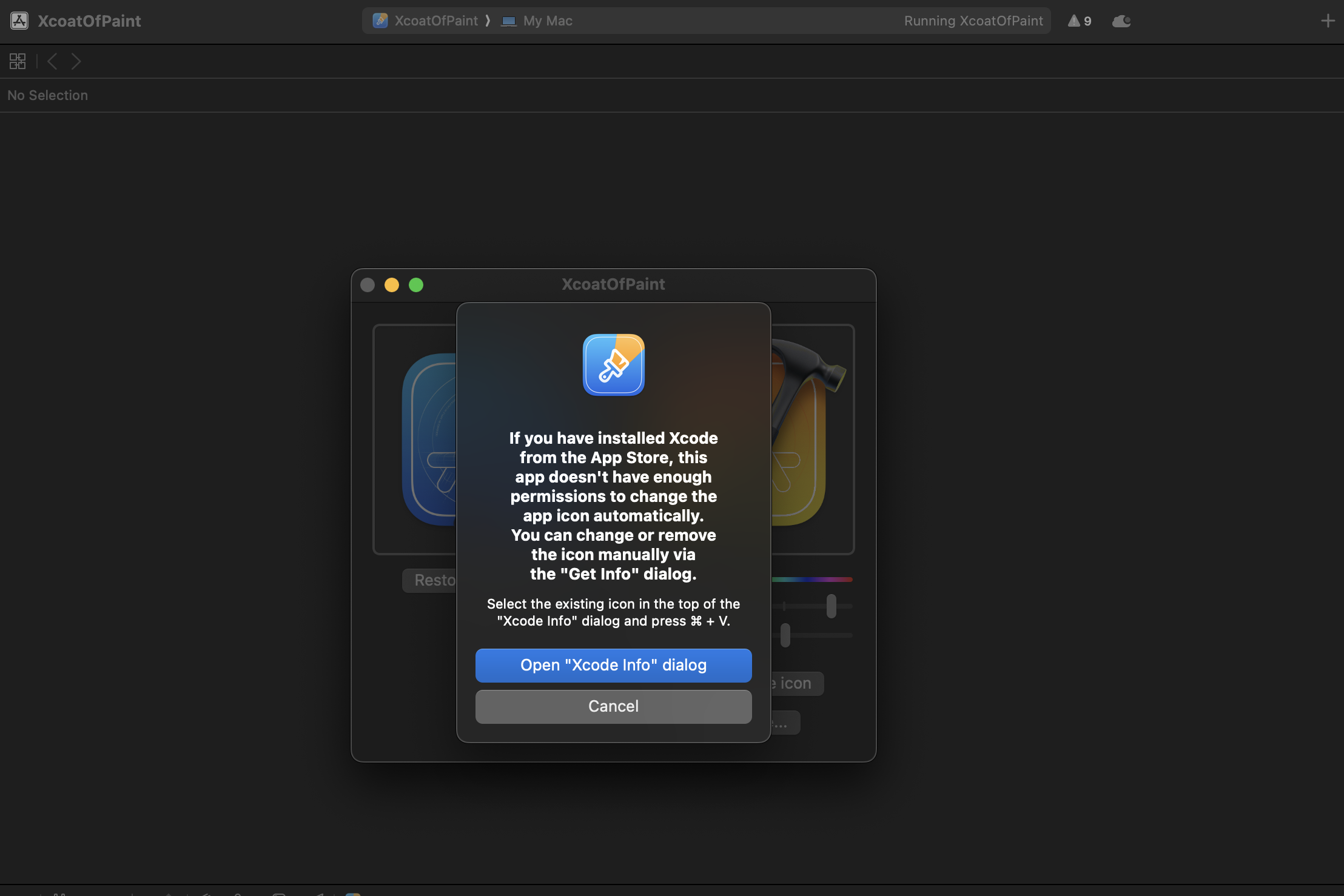This screenshot has height=896, width=1344.
Task: Go forward with the right chevron
Action: (x=76, y=61)
